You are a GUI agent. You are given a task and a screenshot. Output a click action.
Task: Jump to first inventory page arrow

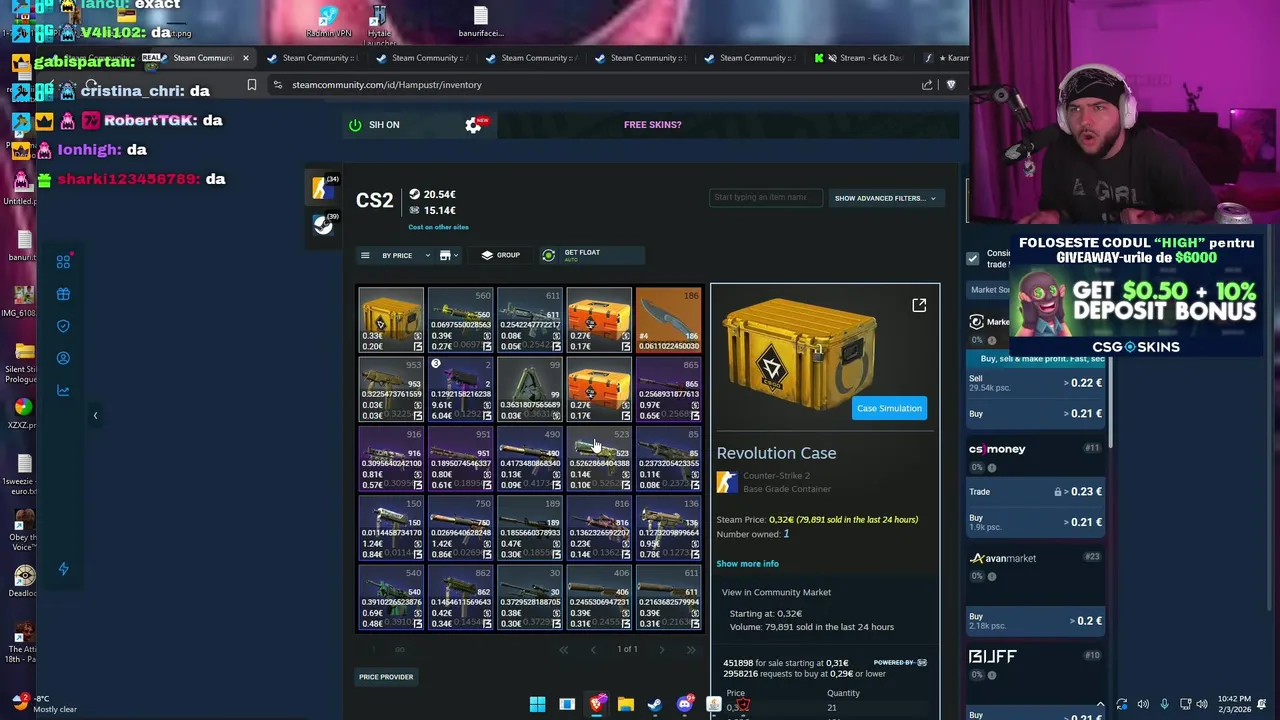563,650
